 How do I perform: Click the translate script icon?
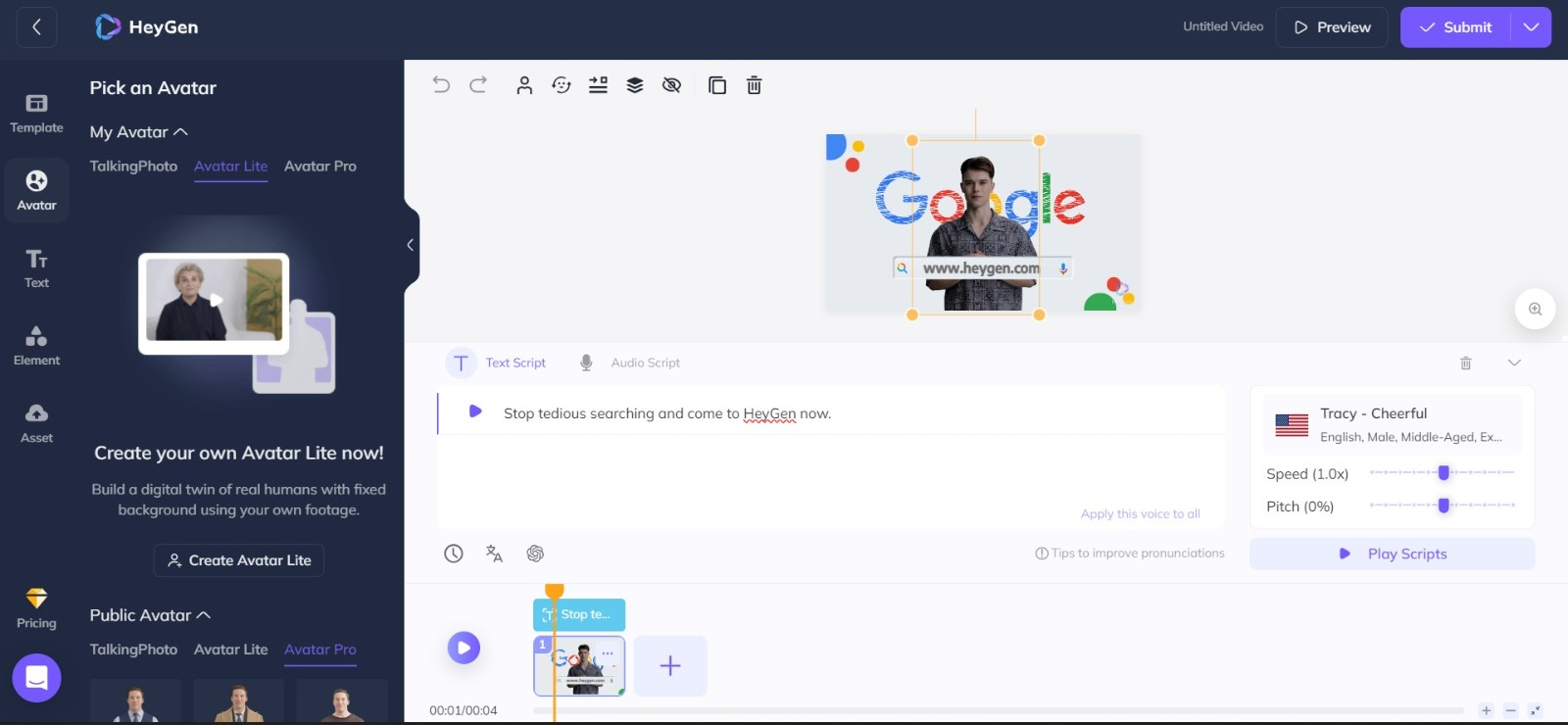(494, 554)
